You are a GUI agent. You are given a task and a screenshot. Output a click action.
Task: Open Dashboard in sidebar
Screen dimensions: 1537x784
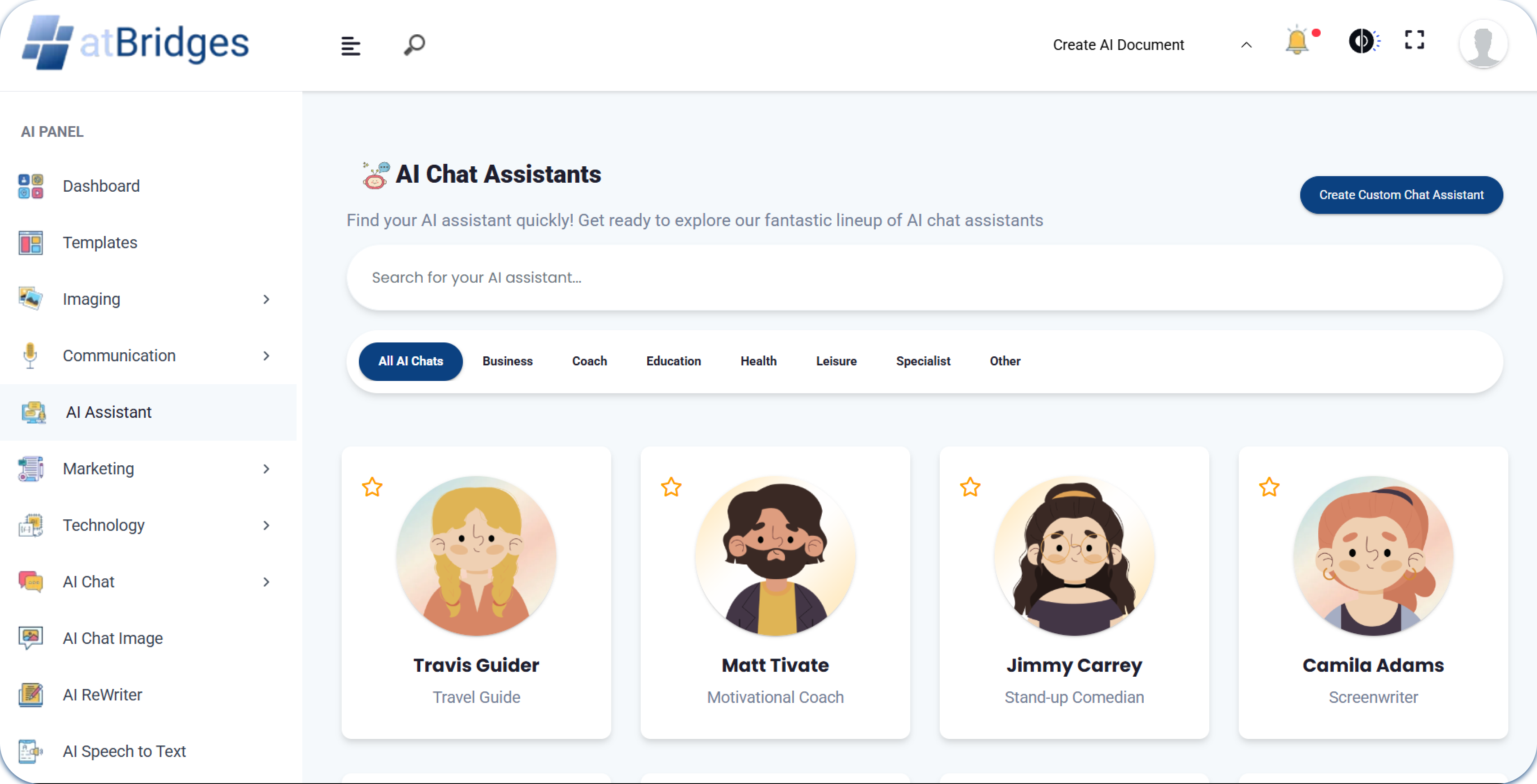148,186
